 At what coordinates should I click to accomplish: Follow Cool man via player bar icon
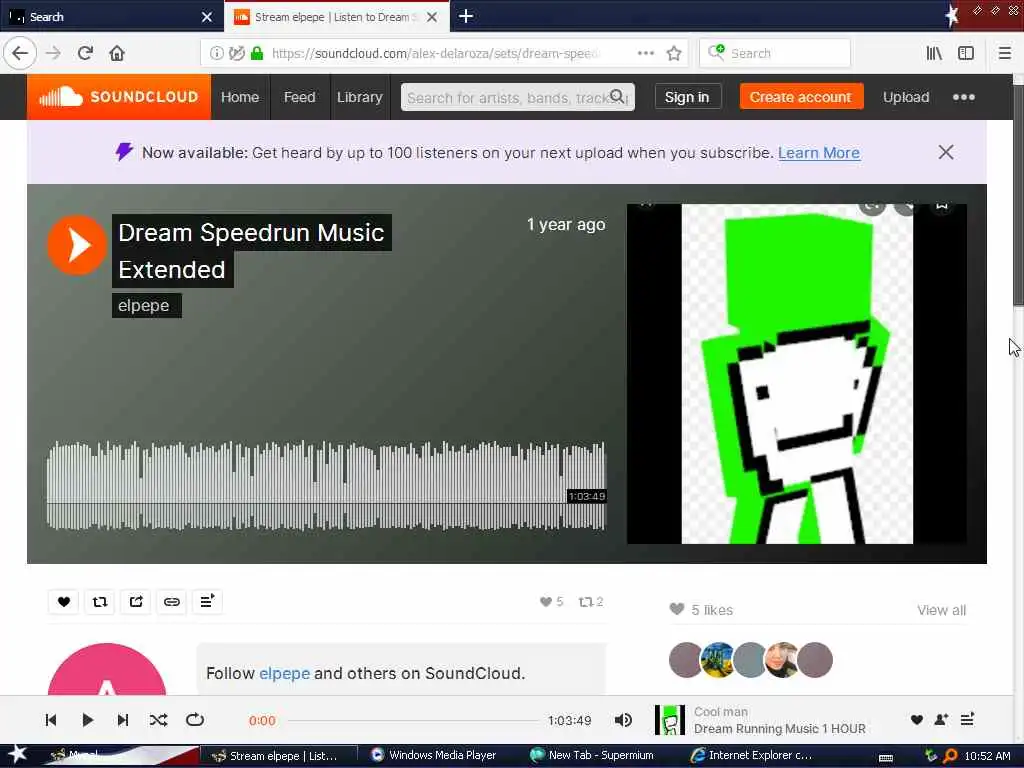tap(941, 720)
